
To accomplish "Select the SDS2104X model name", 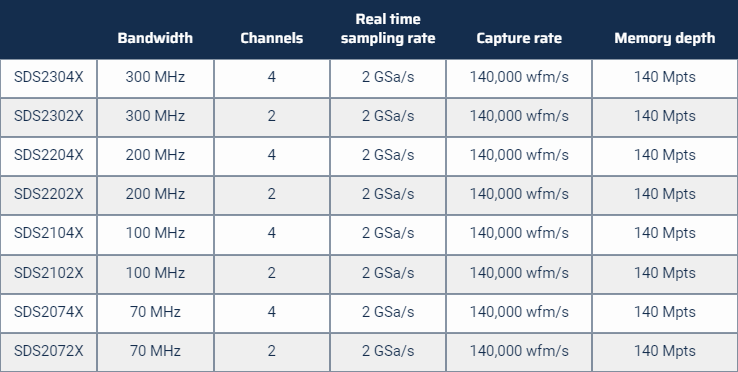I will [48, 233].
